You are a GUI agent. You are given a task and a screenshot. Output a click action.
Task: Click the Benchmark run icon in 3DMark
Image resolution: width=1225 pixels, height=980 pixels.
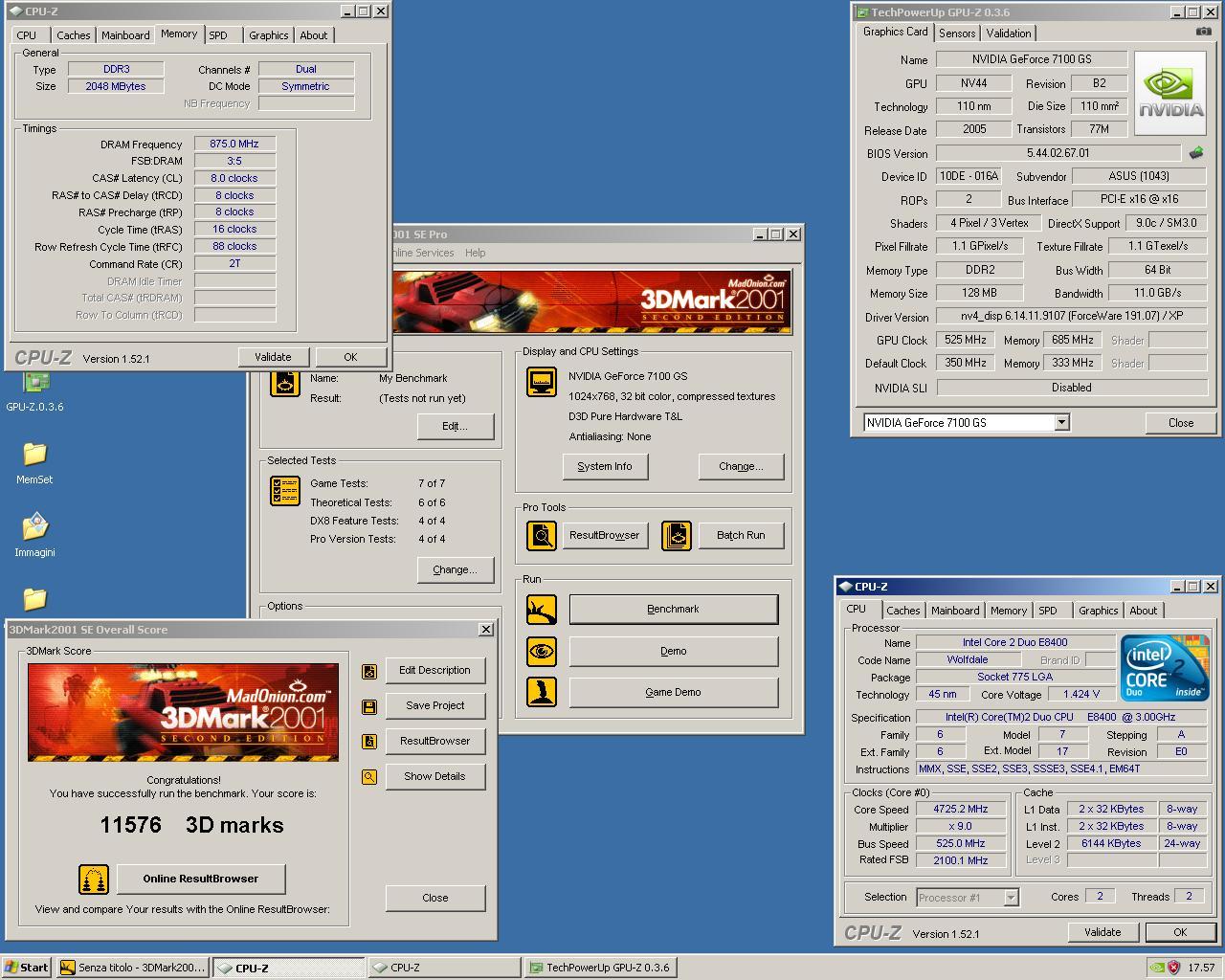542,609
